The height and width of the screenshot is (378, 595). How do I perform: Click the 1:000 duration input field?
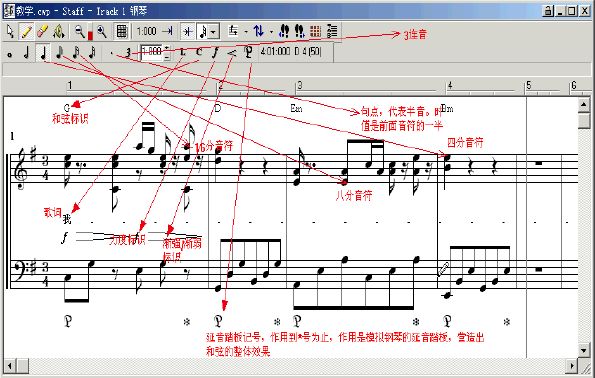point(152,52)
